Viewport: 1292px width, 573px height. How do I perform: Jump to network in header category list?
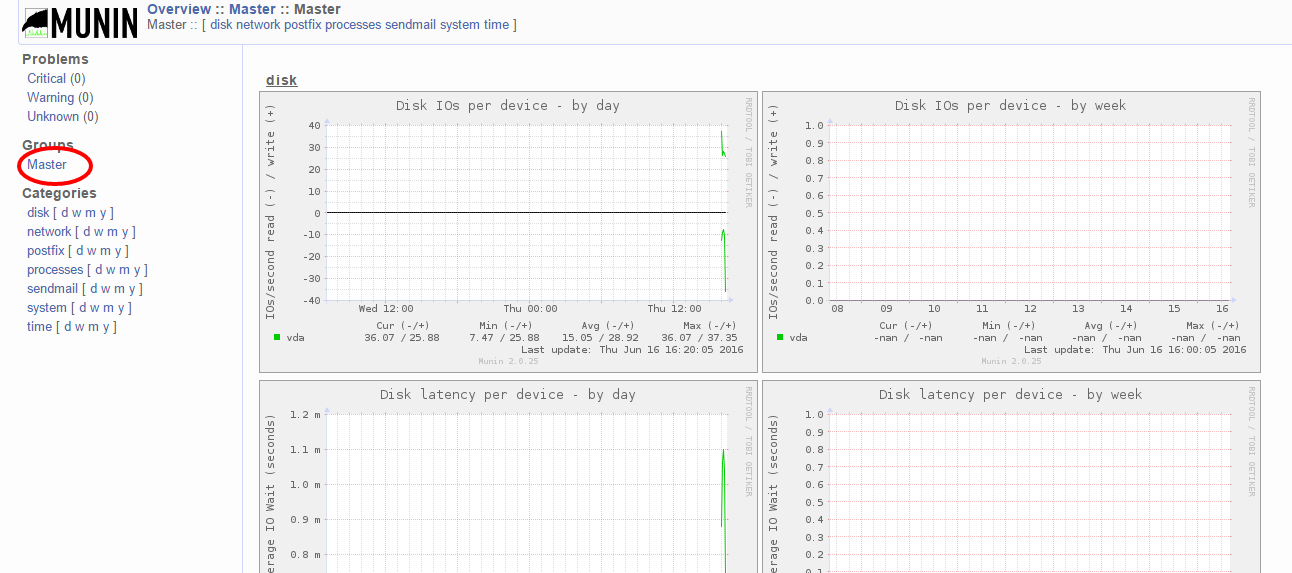pos(259,25)
